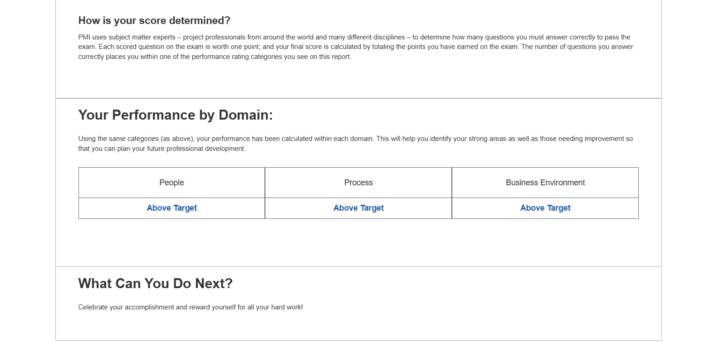Select the People column header cell
The width and height of the screenshot is (720, 362).
pos(172,182)
